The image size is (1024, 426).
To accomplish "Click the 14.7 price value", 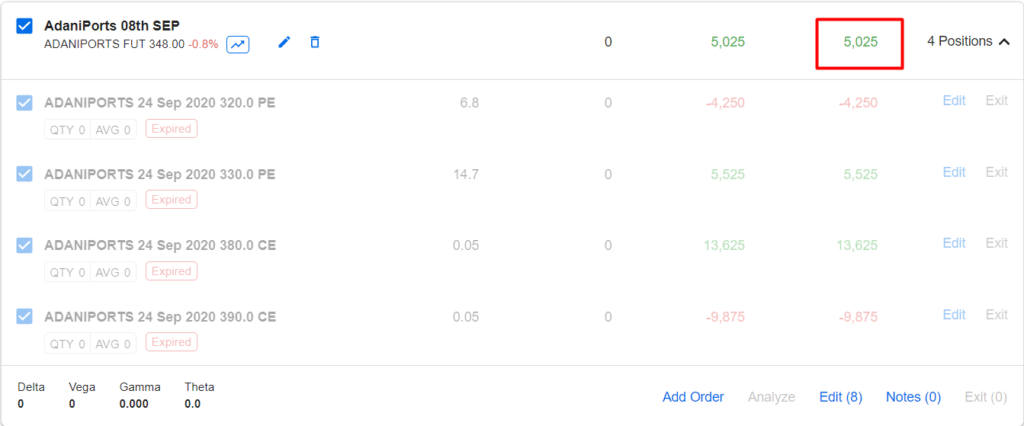I will point(466,174).
